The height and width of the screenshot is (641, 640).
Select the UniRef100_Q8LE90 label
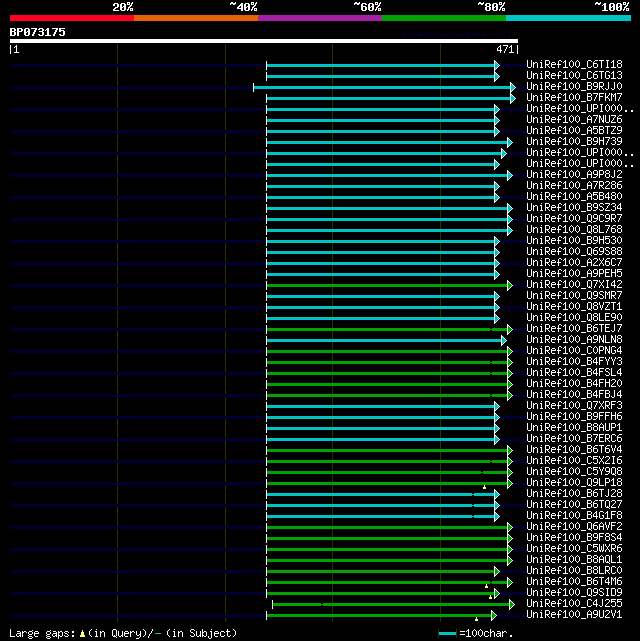tap(574, 318)
